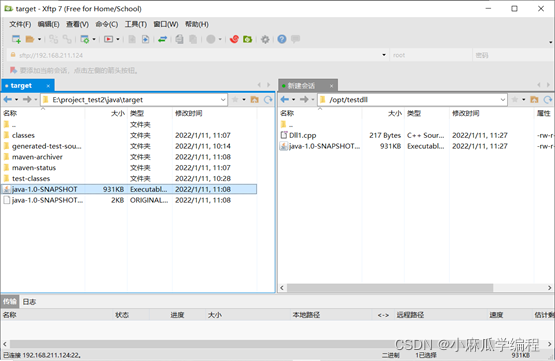Open the 文件(F) menu
Screen dimensions: 555x361
pos(20,24)
